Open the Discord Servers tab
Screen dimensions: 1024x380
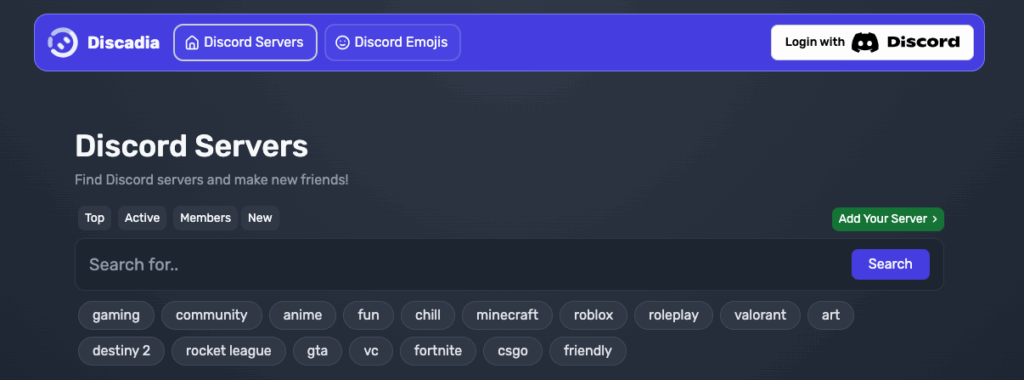(246, 42)
